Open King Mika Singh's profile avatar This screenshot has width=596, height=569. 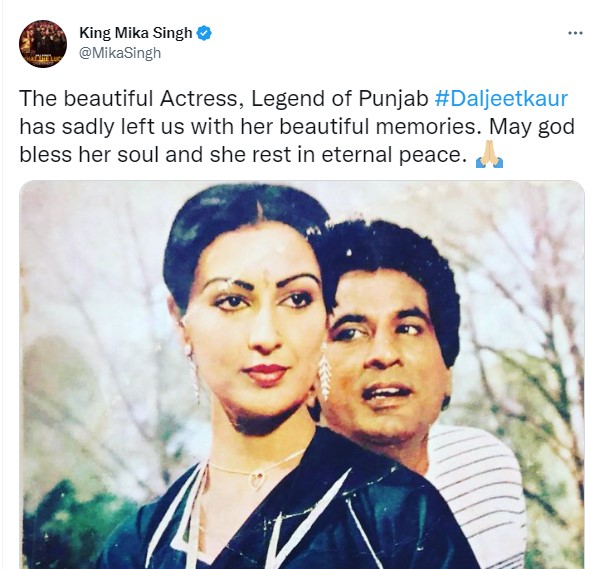tap(43, 44)
